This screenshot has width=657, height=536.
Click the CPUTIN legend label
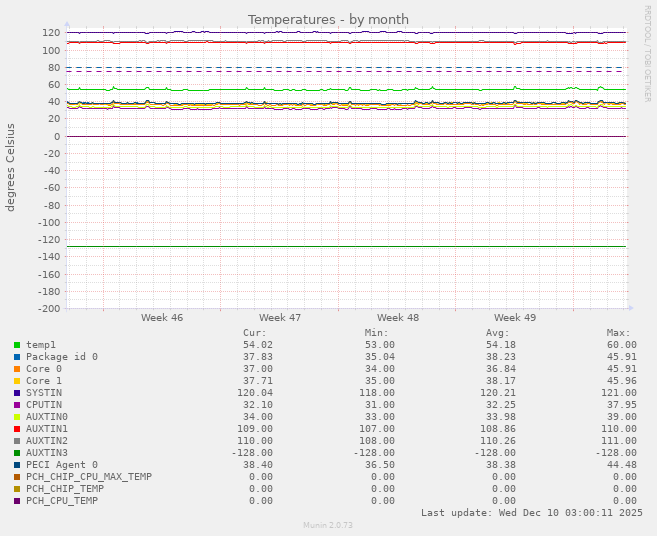click(44, 405)
